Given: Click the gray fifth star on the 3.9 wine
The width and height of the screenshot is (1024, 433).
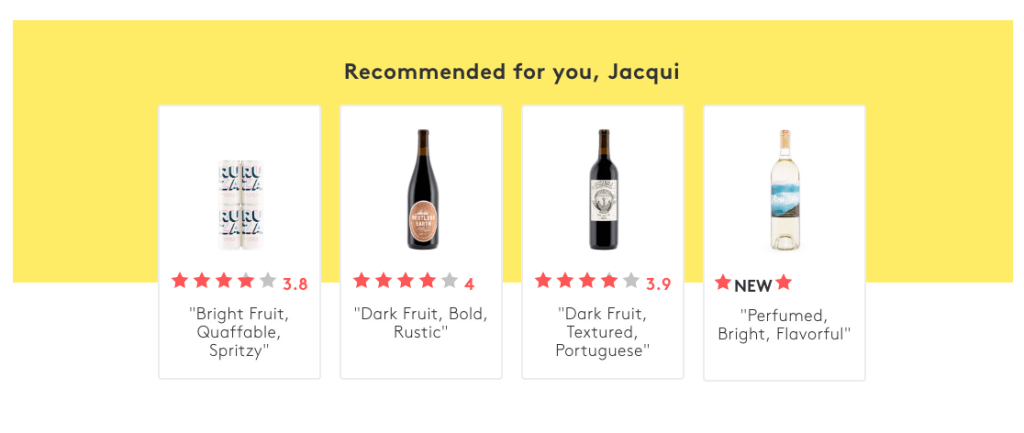Looking at the screenshot, I should pyautogui.click(x=631, y=281).
